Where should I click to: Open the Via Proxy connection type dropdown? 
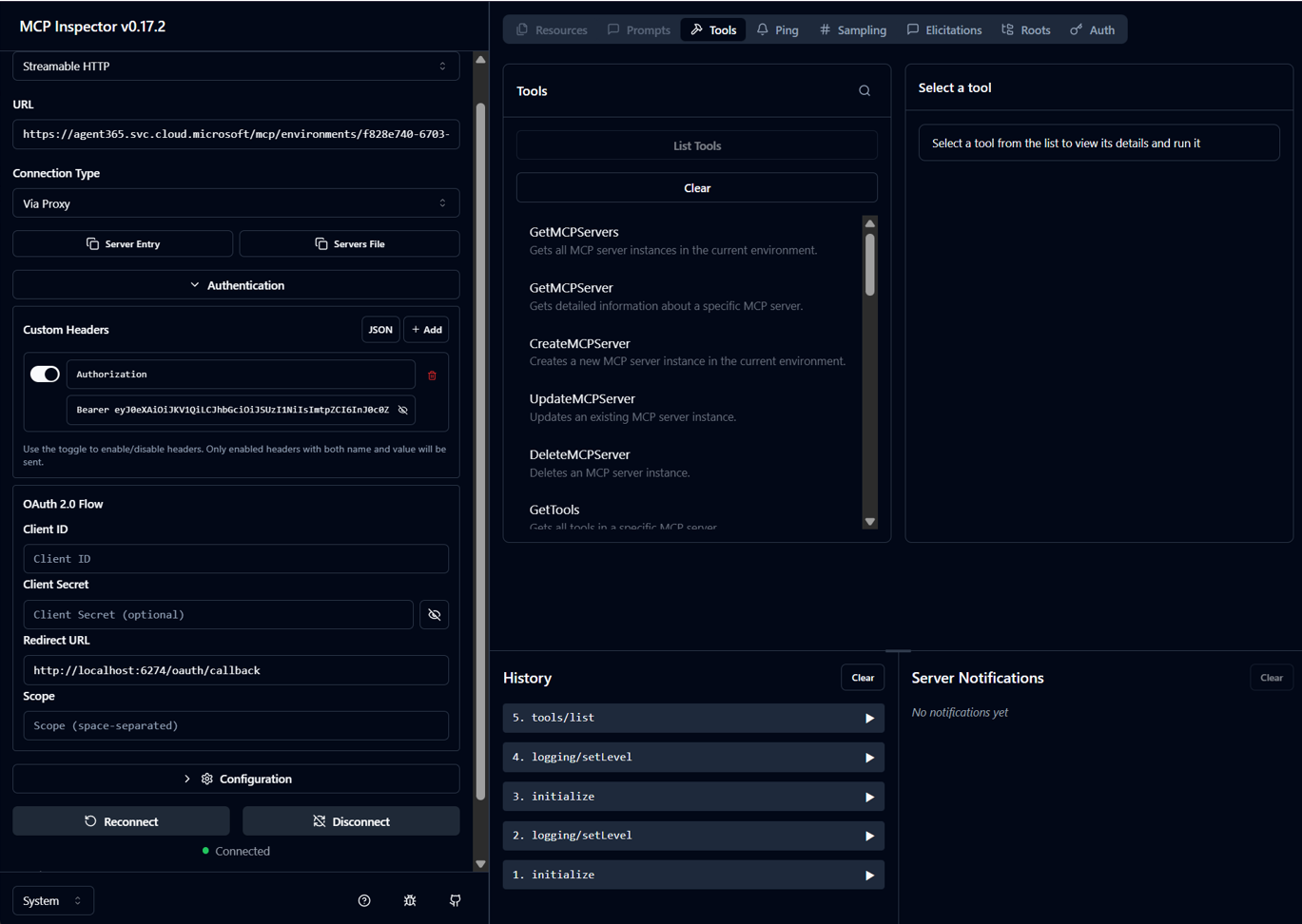pos(236,203)
